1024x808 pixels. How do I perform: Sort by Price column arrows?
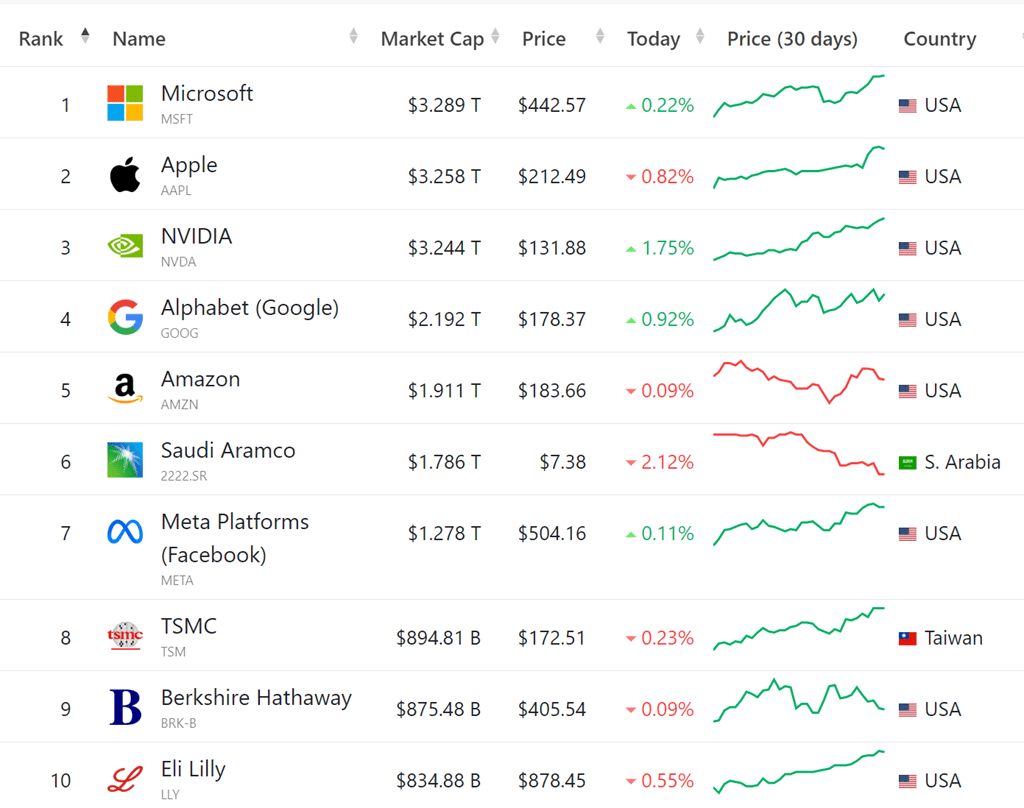(x=600, y=38)
